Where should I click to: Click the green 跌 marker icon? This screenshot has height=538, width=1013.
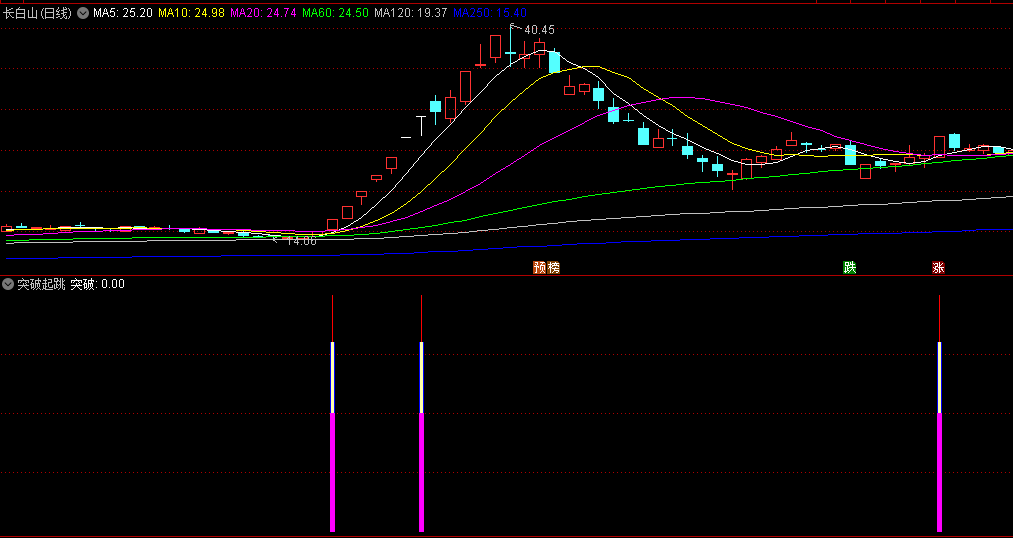pos(850,267)
